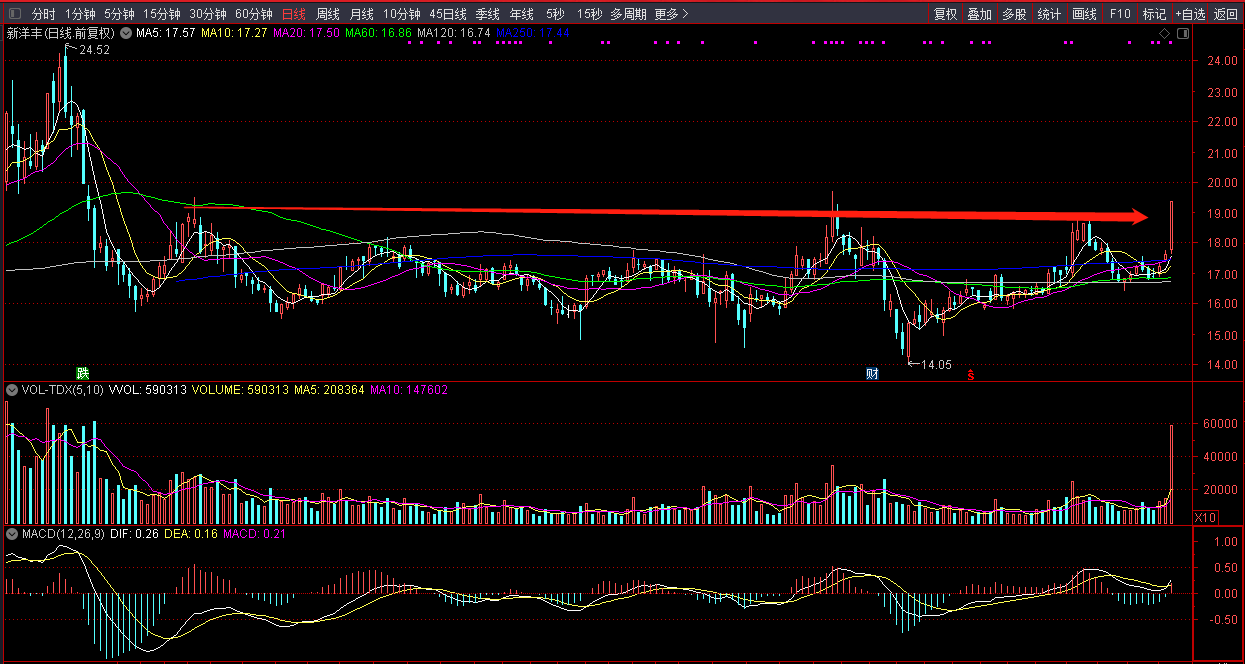Click the 14.05 low price marker
The image size is (1245, 664).
(936, 365)
